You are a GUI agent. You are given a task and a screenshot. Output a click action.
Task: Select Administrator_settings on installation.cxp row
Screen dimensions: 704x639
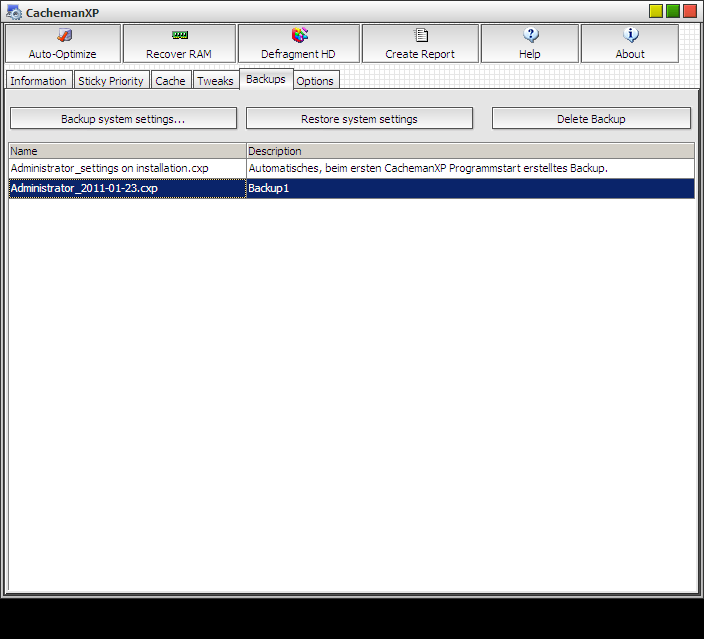(x=352, y=168)
